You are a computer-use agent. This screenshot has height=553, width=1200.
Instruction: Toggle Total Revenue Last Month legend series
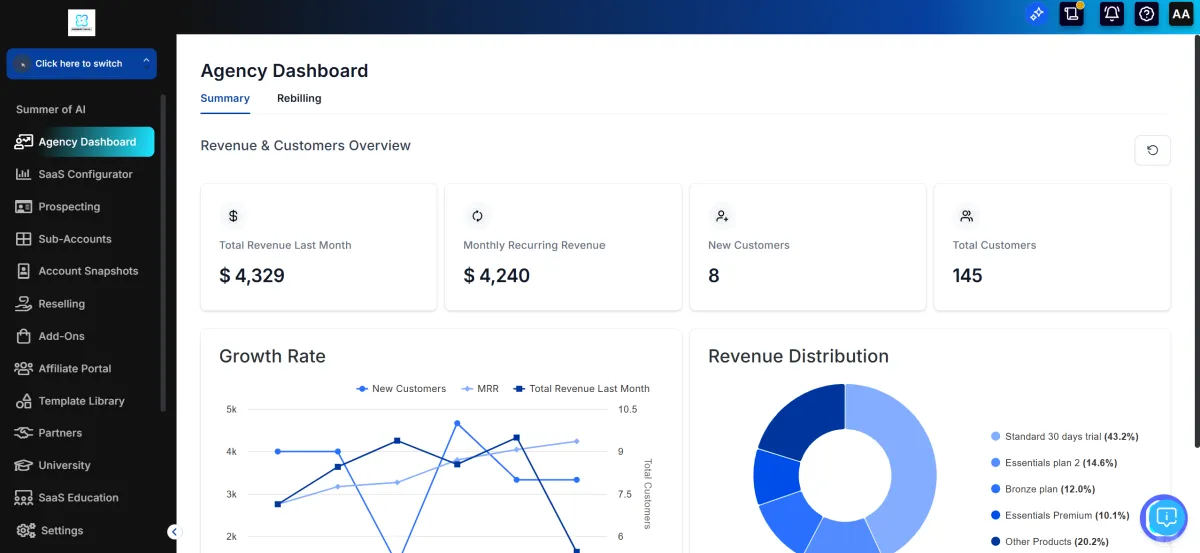(x=581, y=389)
